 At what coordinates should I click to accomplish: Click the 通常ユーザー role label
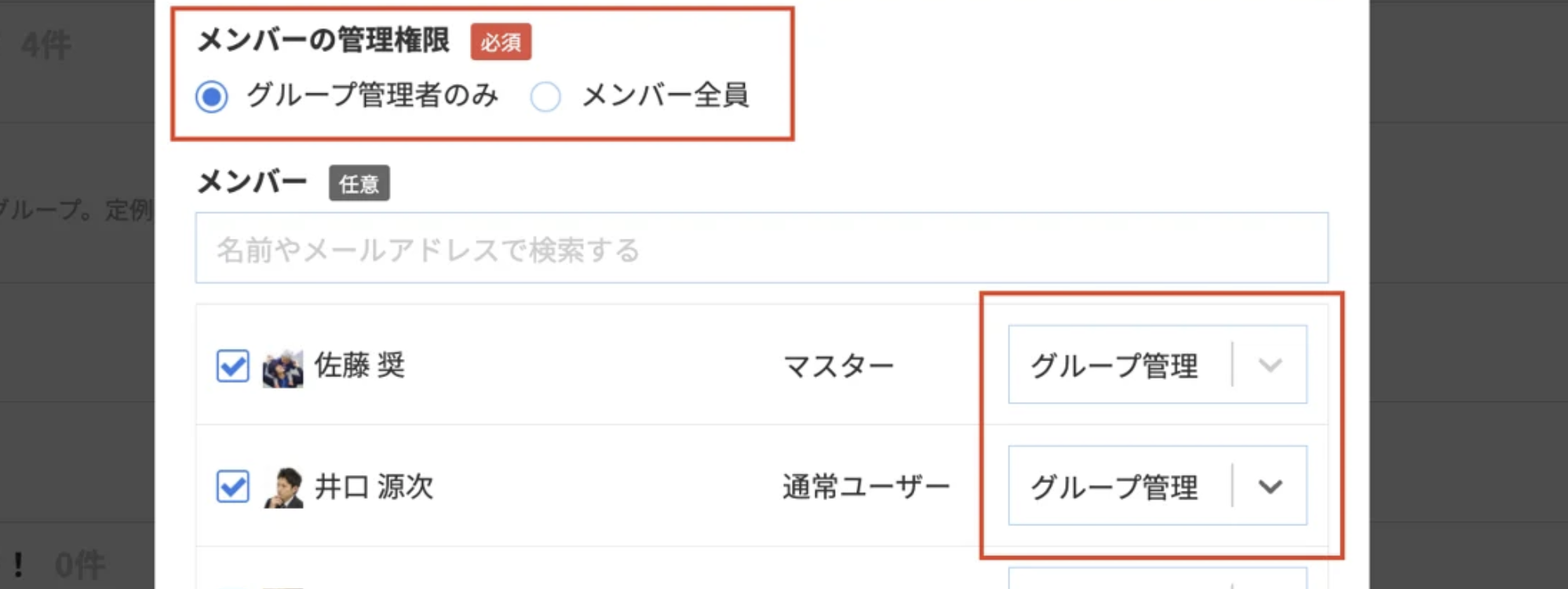pyautogui.click(x=866, y=487)
